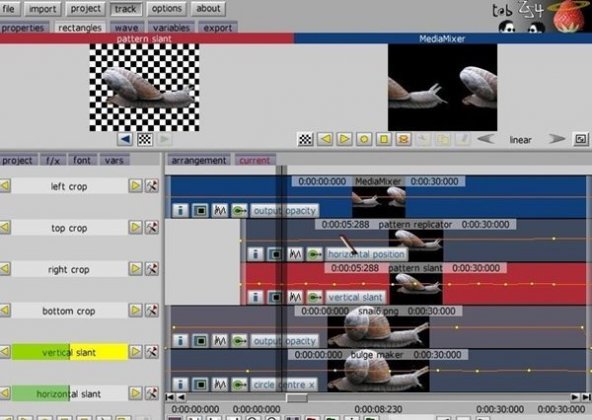Open the options menu
This screenshot has width=592, height=420.
[166, 8]
